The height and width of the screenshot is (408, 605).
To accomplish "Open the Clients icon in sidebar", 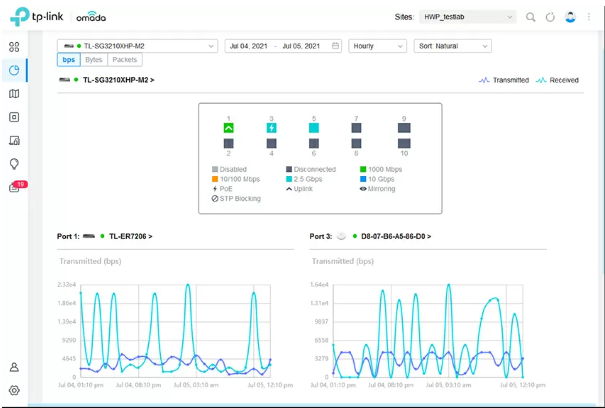I will pyautogui.click(x=14, y=141).
